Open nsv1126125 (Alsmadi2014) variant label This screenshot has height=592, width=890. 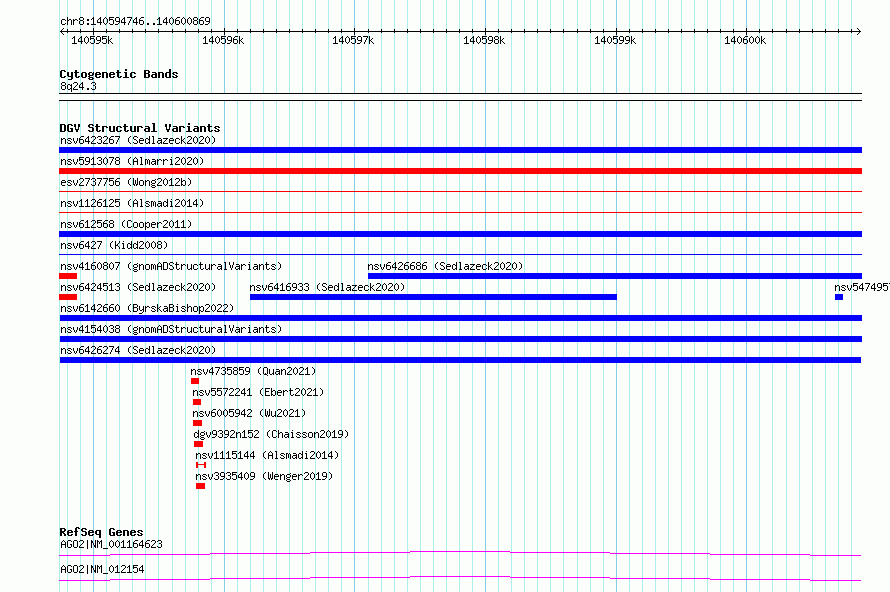[x=132, y=203]
